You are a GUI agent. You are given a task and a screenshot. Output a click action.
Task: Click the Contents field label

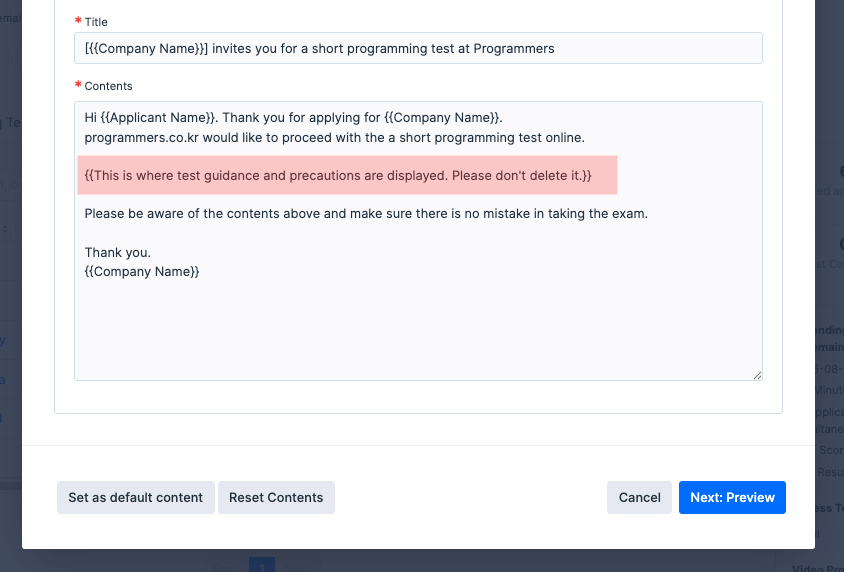pos(108,86)
